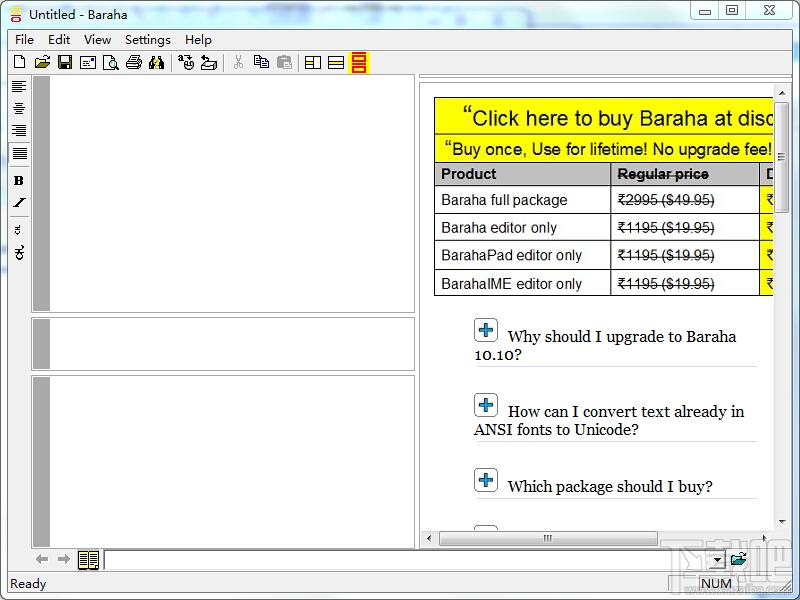Open the Settings menu
This screenshot has height=600, width=800.
[148, 40]
